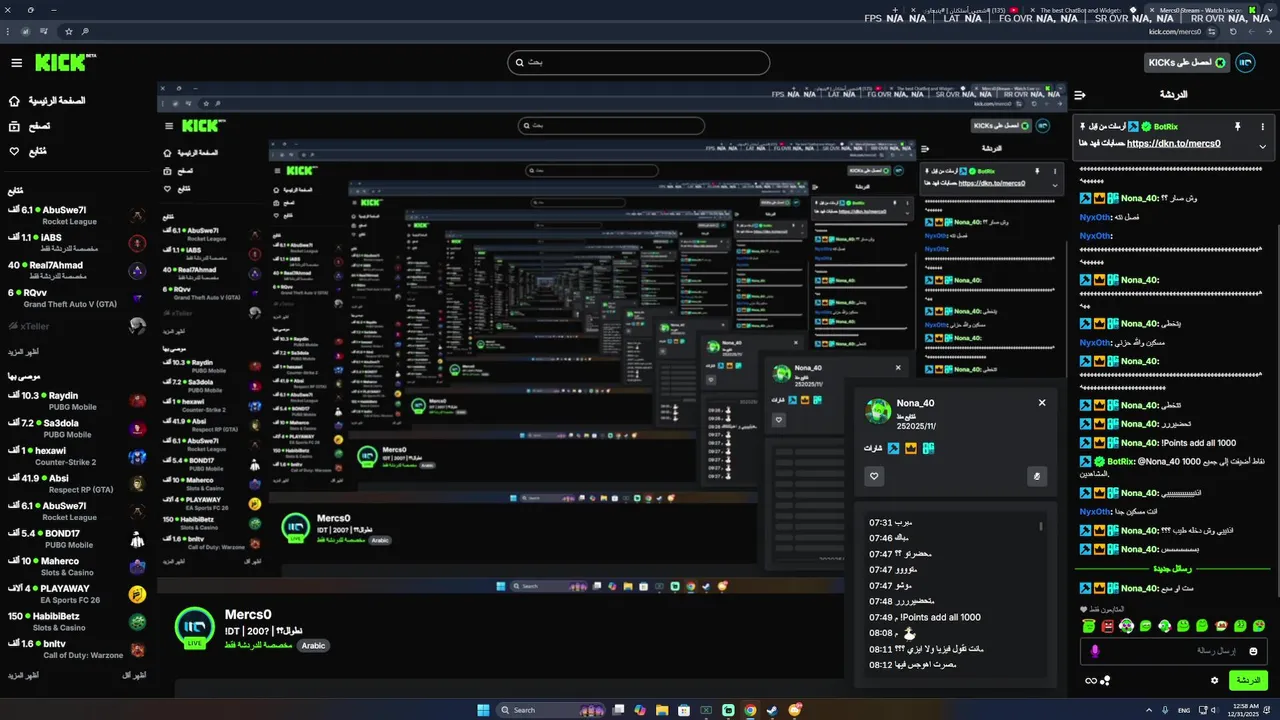The image size is (1280, 720).
Task: Switch to The best ChatBot and Widgets tab
Action: (1086, 10)
